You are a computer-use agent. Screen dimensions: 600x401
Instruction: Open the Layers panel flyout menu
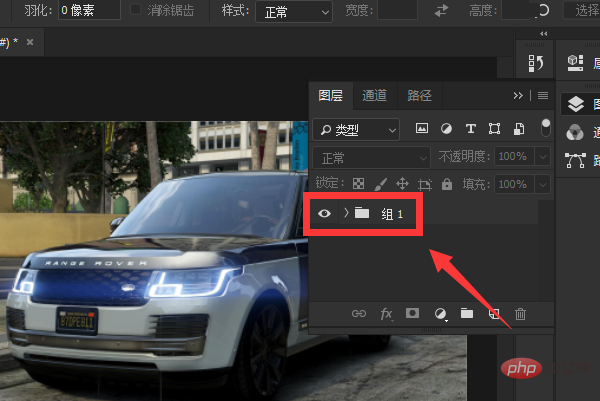543,95
